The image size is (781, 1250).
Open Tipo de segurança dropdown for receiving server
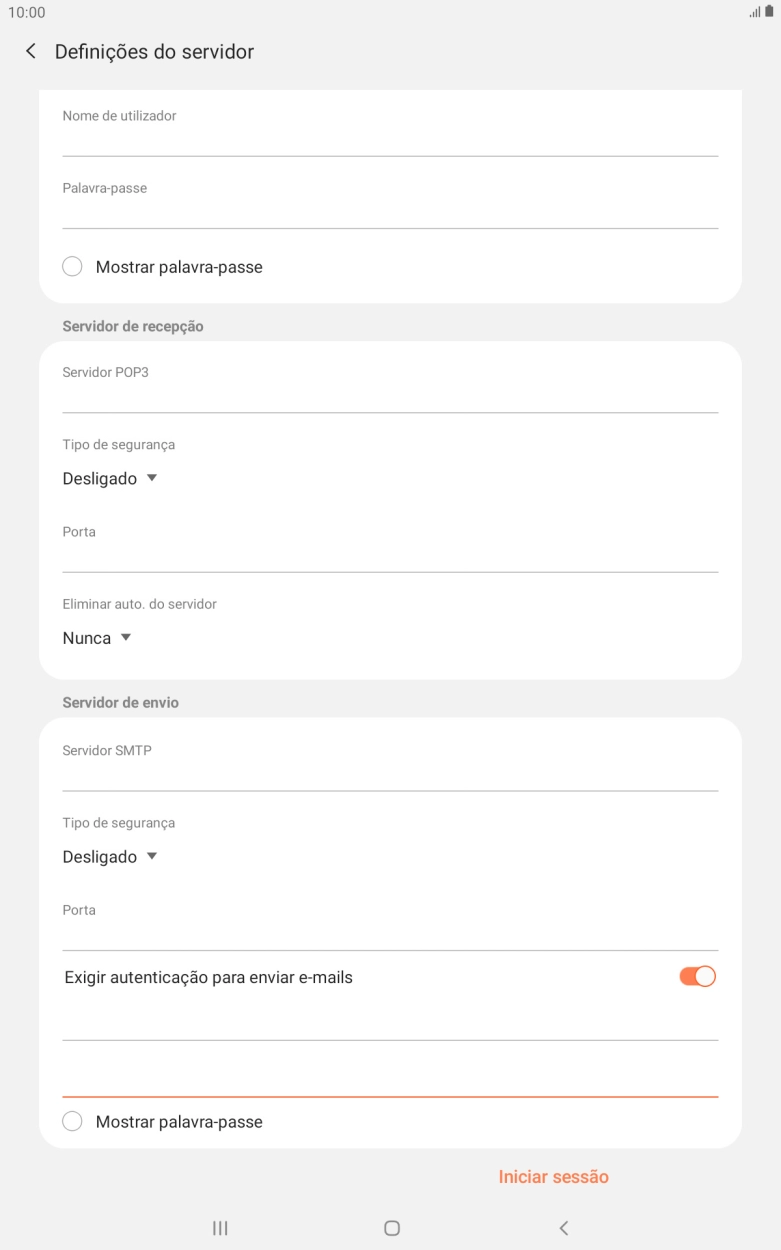pyautogui.click(x=110, y=478)
